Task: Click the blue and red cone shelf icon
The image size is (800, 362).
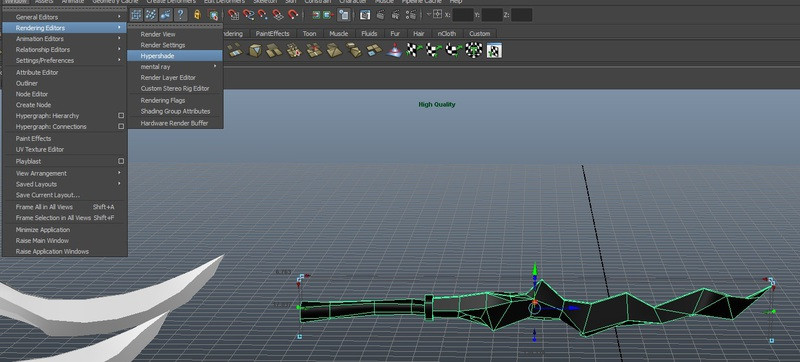Action: [x=393, y=50]
